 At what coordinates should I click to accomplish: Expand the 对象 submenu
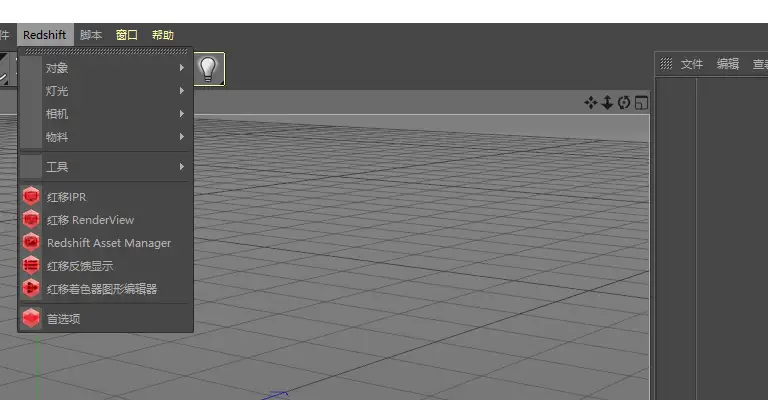pos(105,68)
